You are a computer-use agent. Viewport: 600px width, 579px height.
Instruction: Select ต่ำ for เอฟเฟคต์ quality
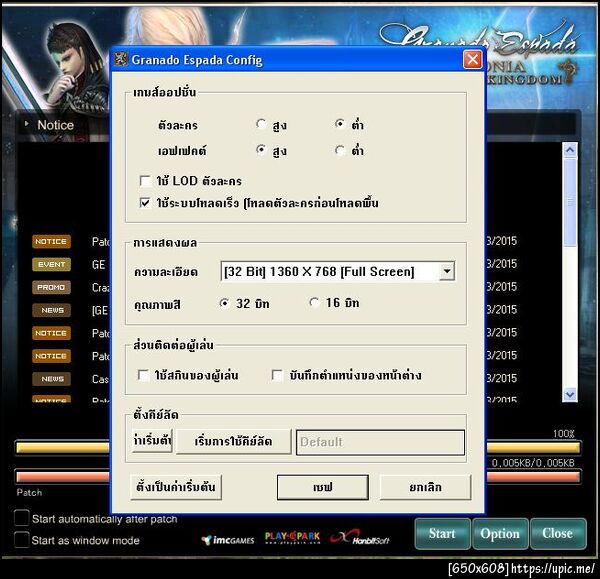pyautogui.click(x=340, y=150)
